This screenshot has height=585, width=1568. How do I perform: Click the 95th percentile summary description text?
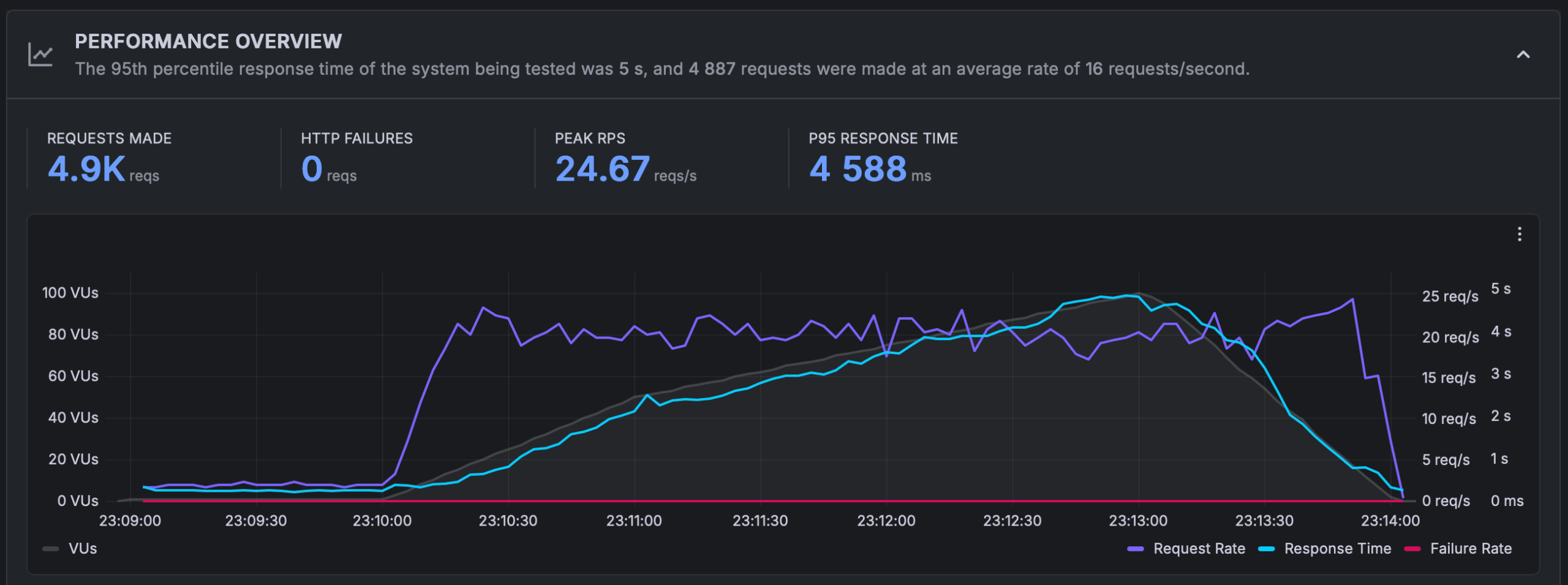661,69
